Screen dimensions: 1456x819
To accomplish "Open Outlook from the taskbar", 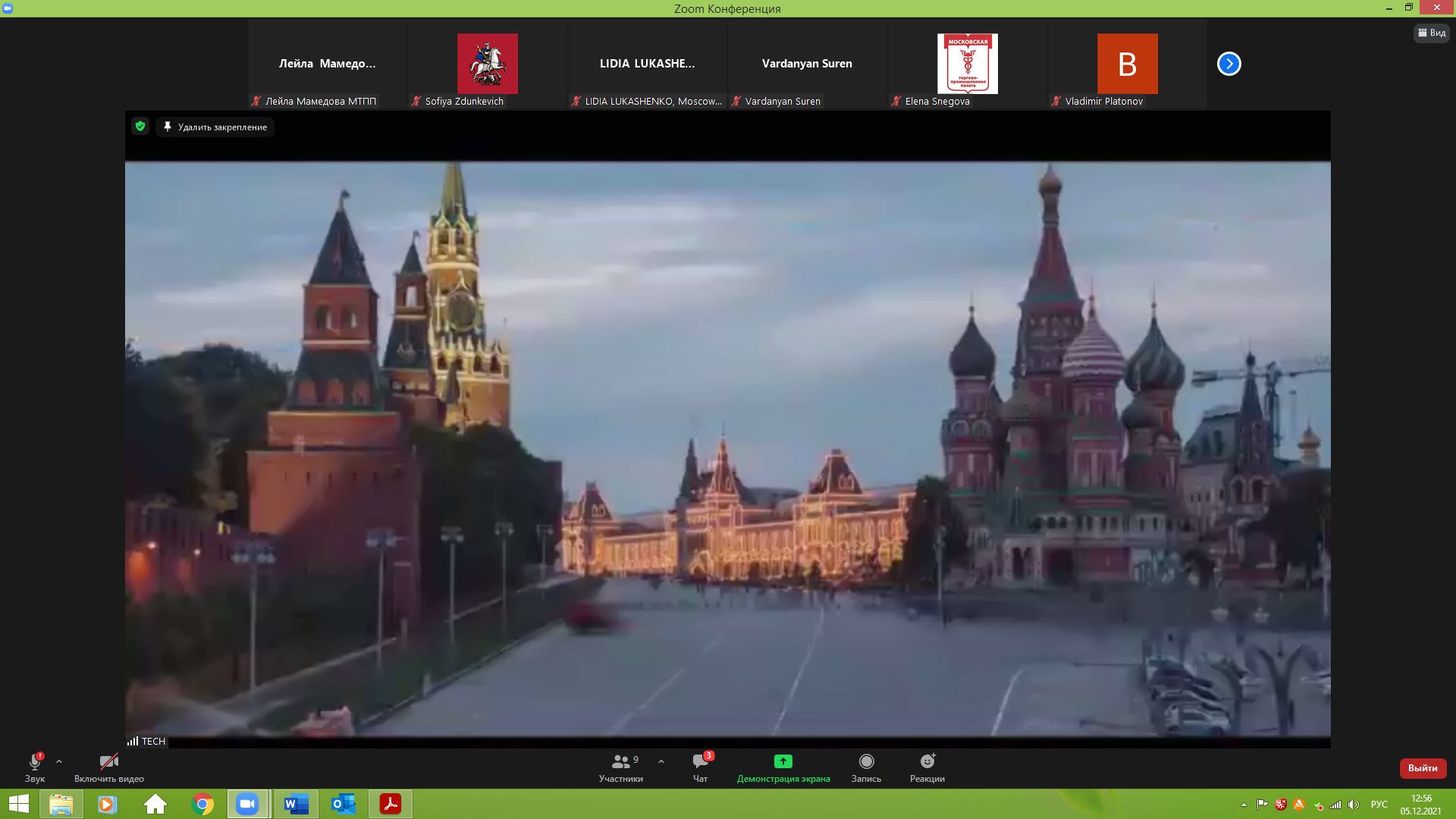I will (344, 804).
